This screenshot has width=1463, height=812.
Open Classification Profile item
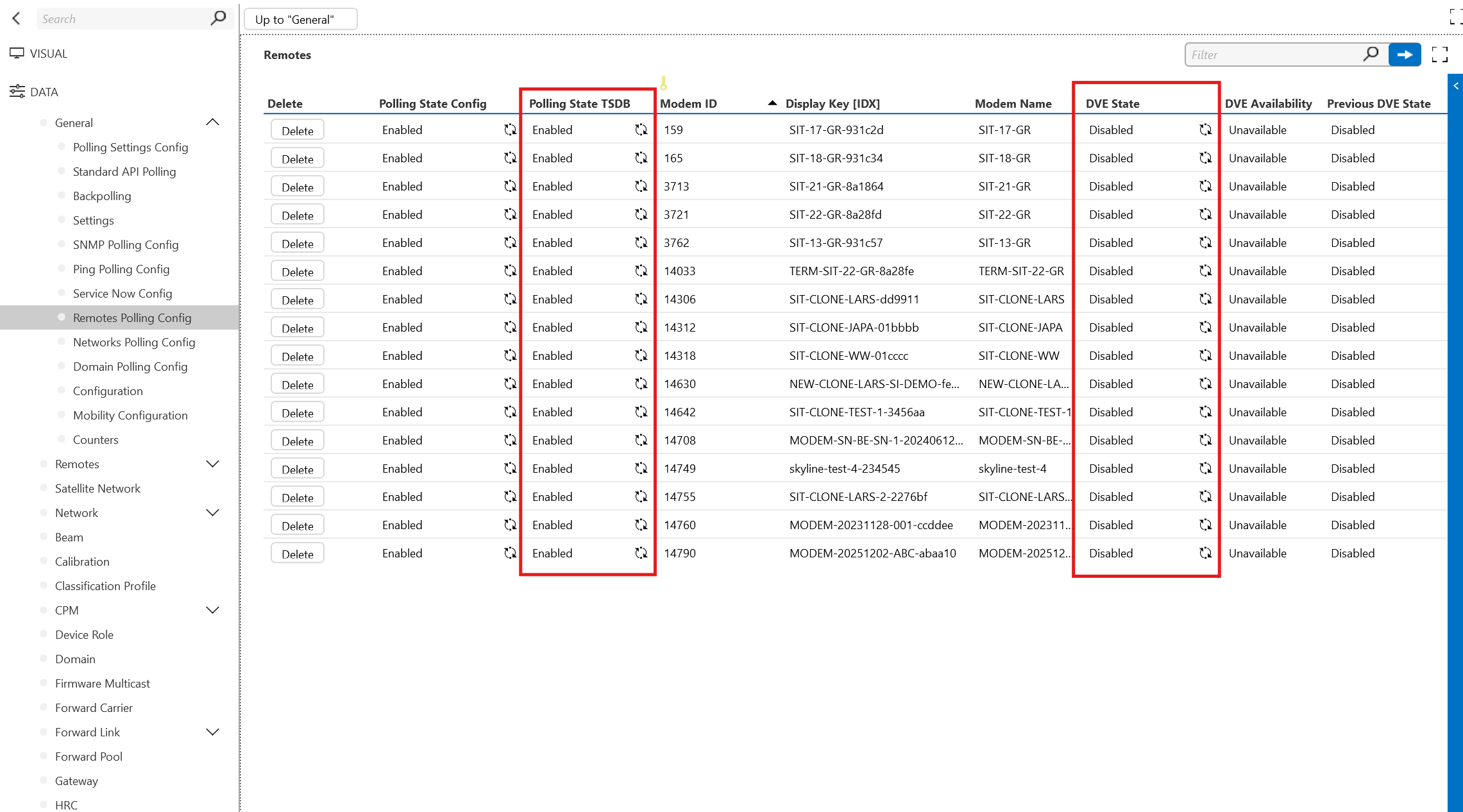coord(105,586)
